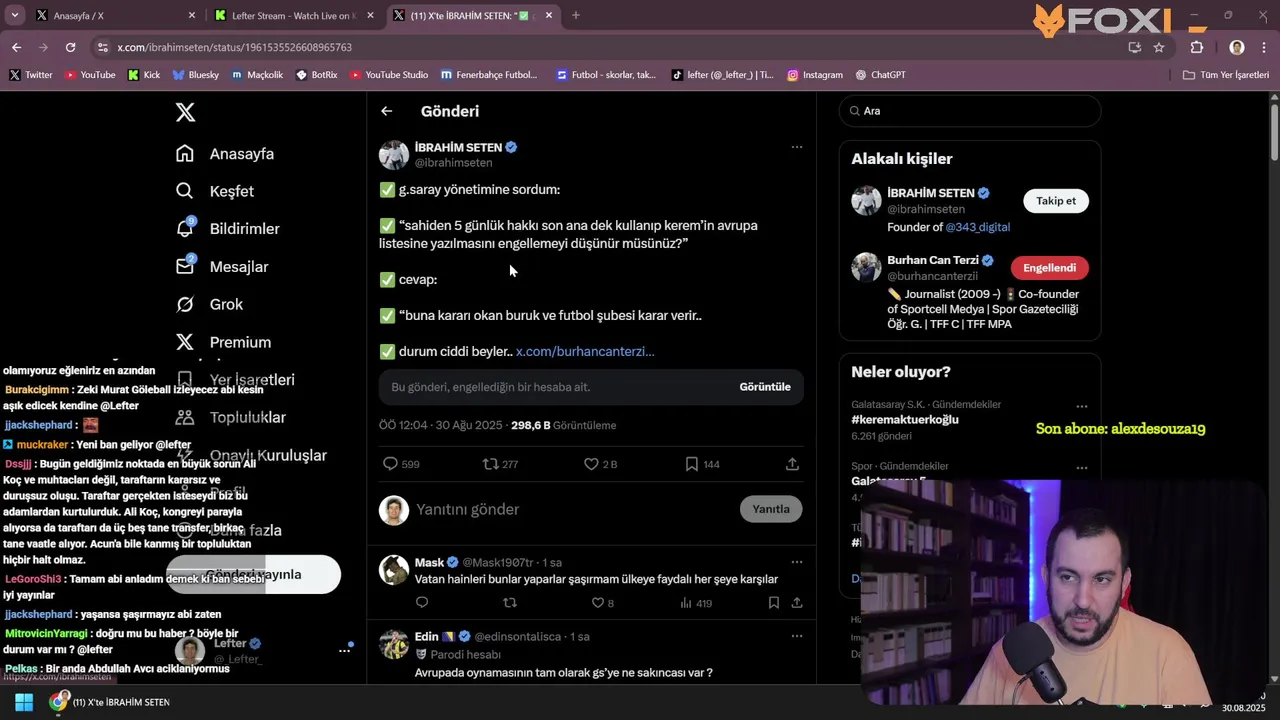Open YouTube Studio bookmark
This screenshot has height=720, width=1280.
389,75
